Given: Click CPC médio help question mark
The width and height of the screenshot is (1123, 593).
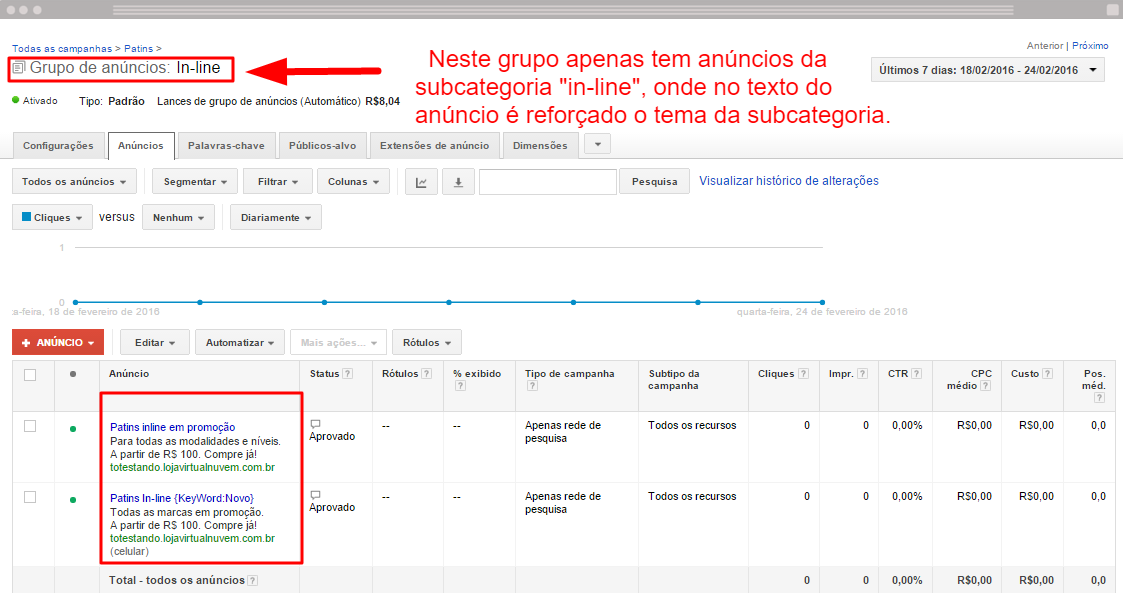Looking at the screenshot, I should 985,386.
